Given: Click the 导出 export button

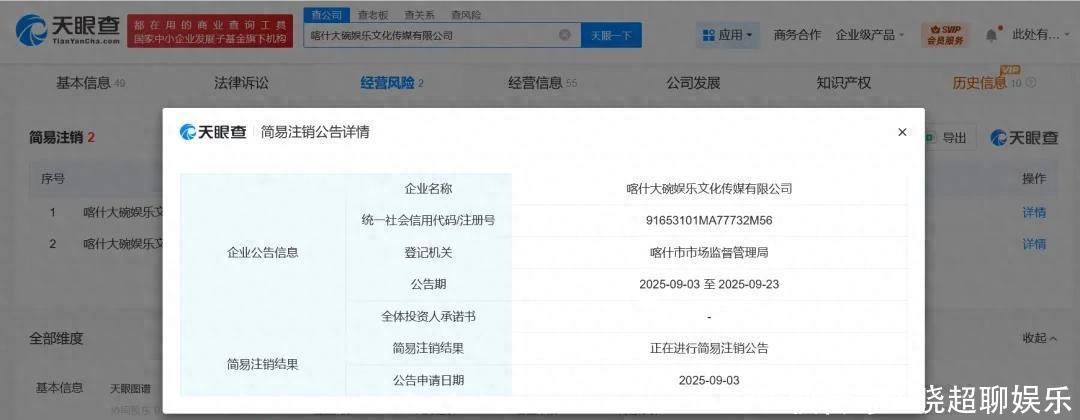Looking at the screenshot, I should [945, 138].
